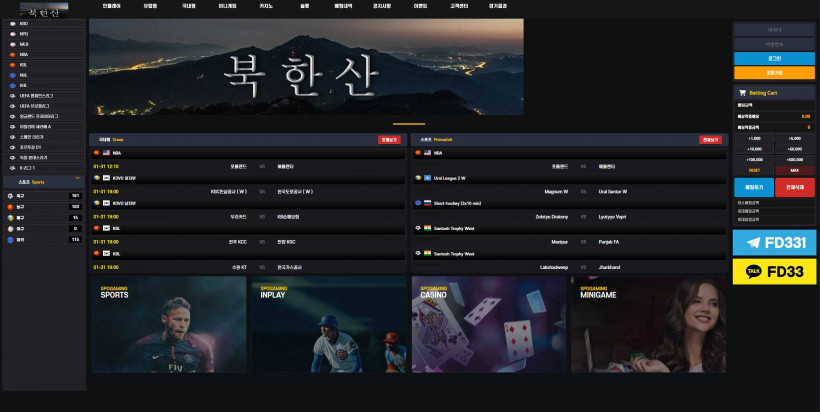Select the NBA league in sidebar
Viewport: 820px width, 412px height.
pyautogui.click(x=44, y=54)
